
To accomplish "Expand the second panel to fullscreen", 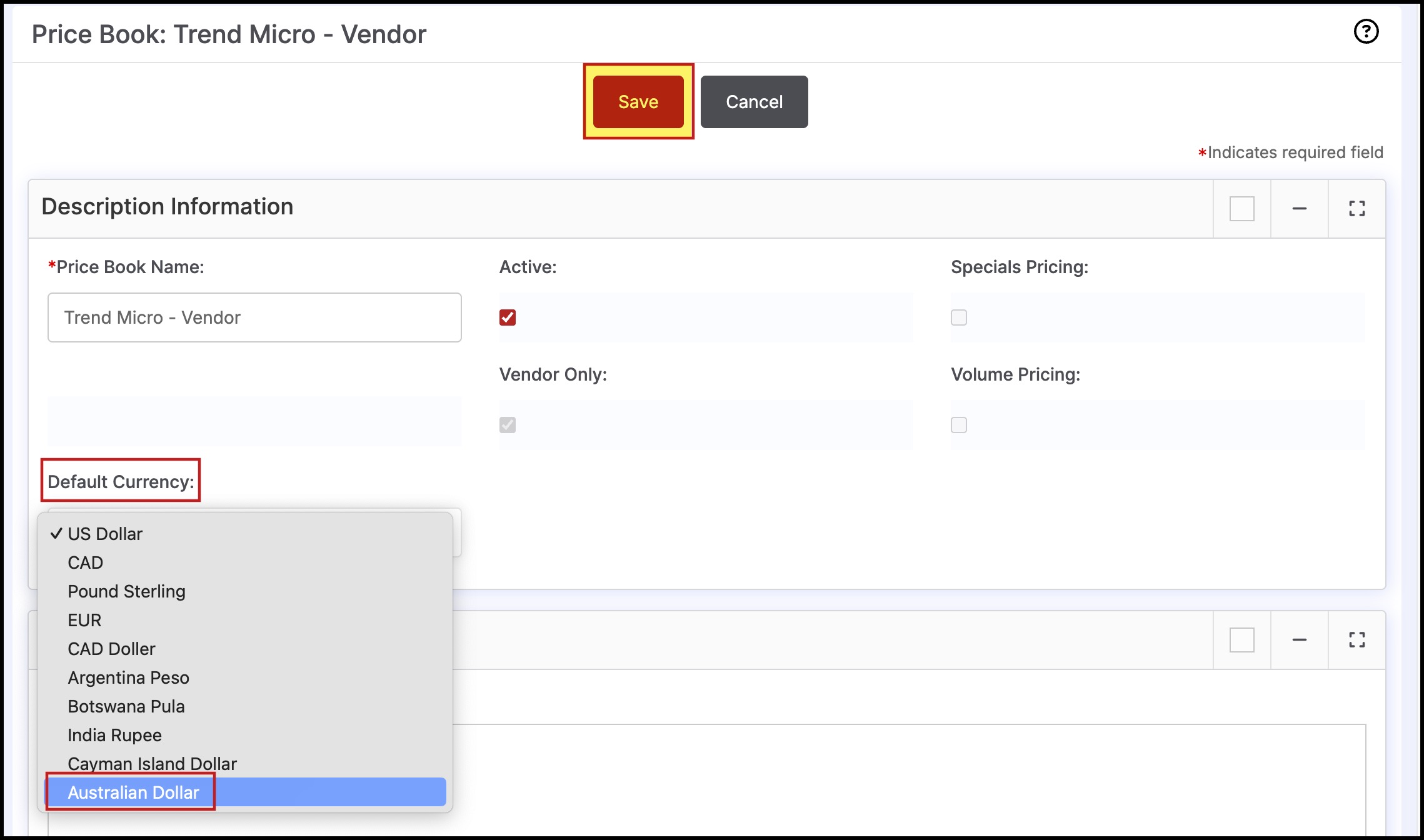I will pos(1356,640).
